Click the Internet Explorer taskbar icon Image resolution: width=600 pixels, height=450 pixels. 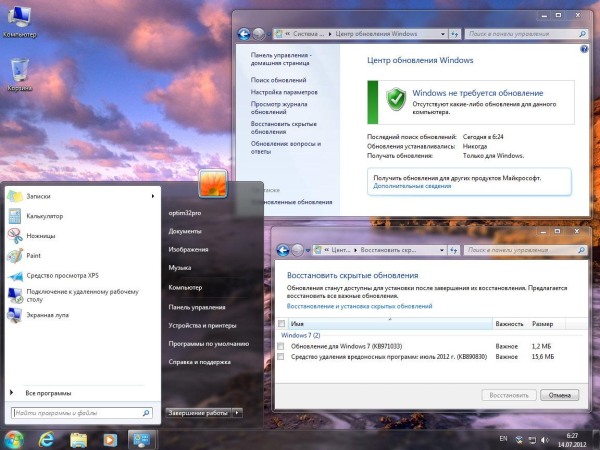(x=46, y=439)
